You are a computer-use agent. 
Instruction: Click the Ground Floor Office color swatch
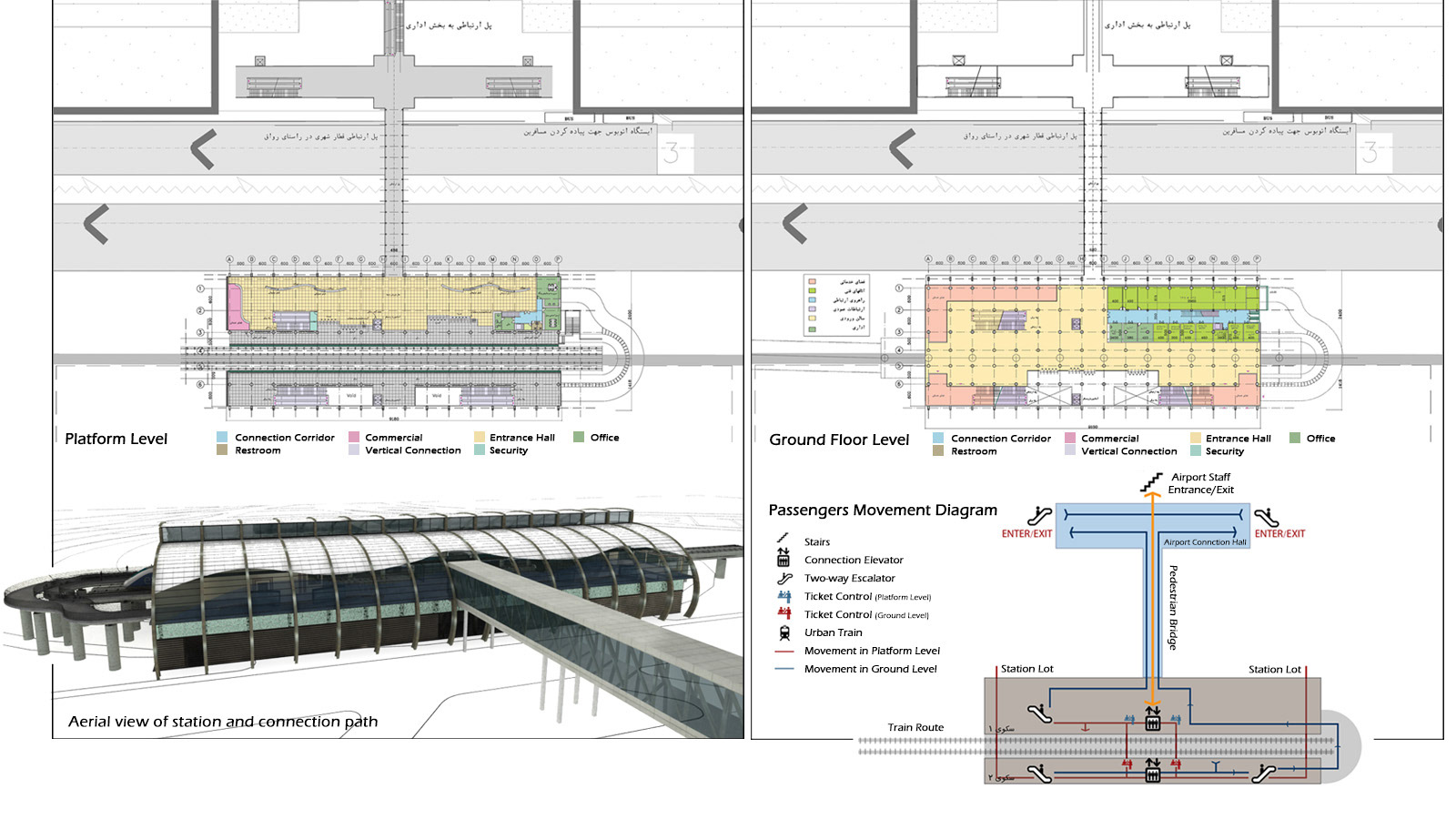(x=1295, y=438)
